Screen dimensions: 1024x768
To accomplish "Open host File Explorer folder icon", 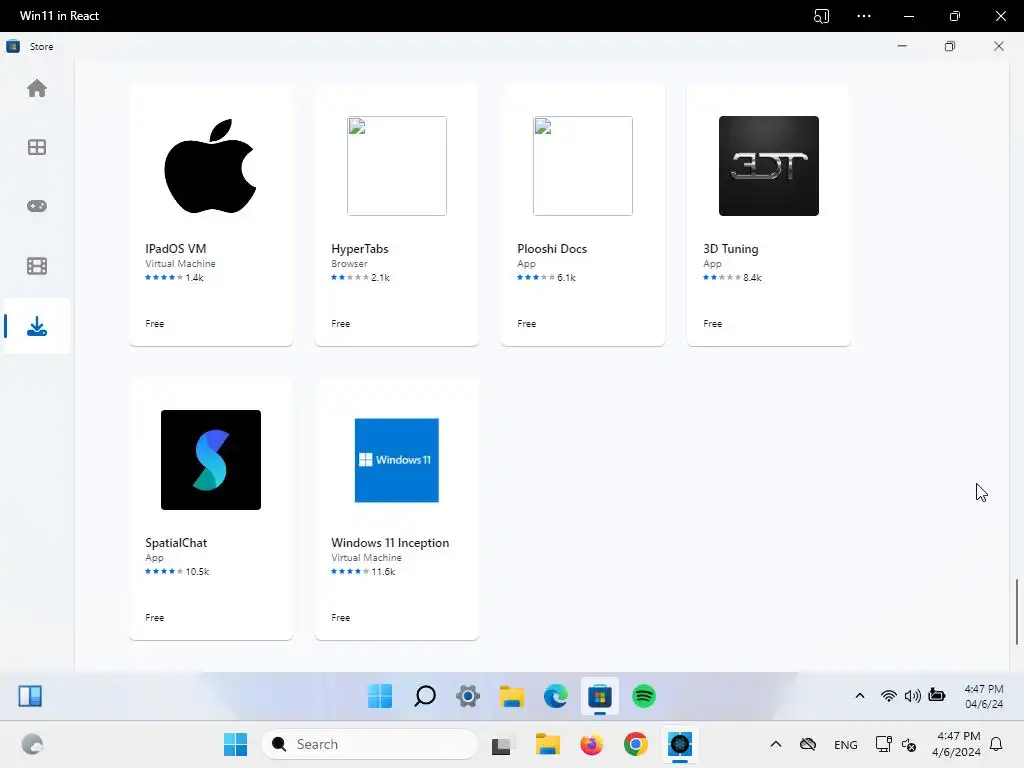I will click(x=547, y=744).
